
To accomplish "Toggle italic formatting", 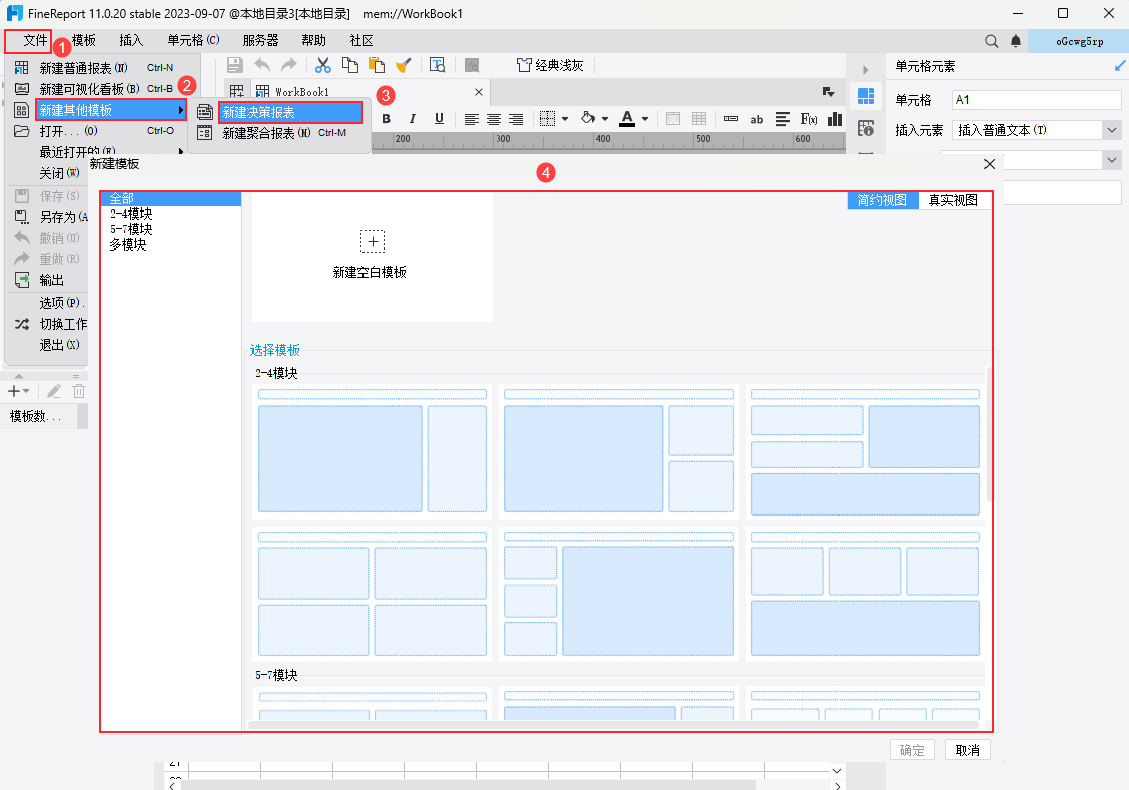I will 413,119.
